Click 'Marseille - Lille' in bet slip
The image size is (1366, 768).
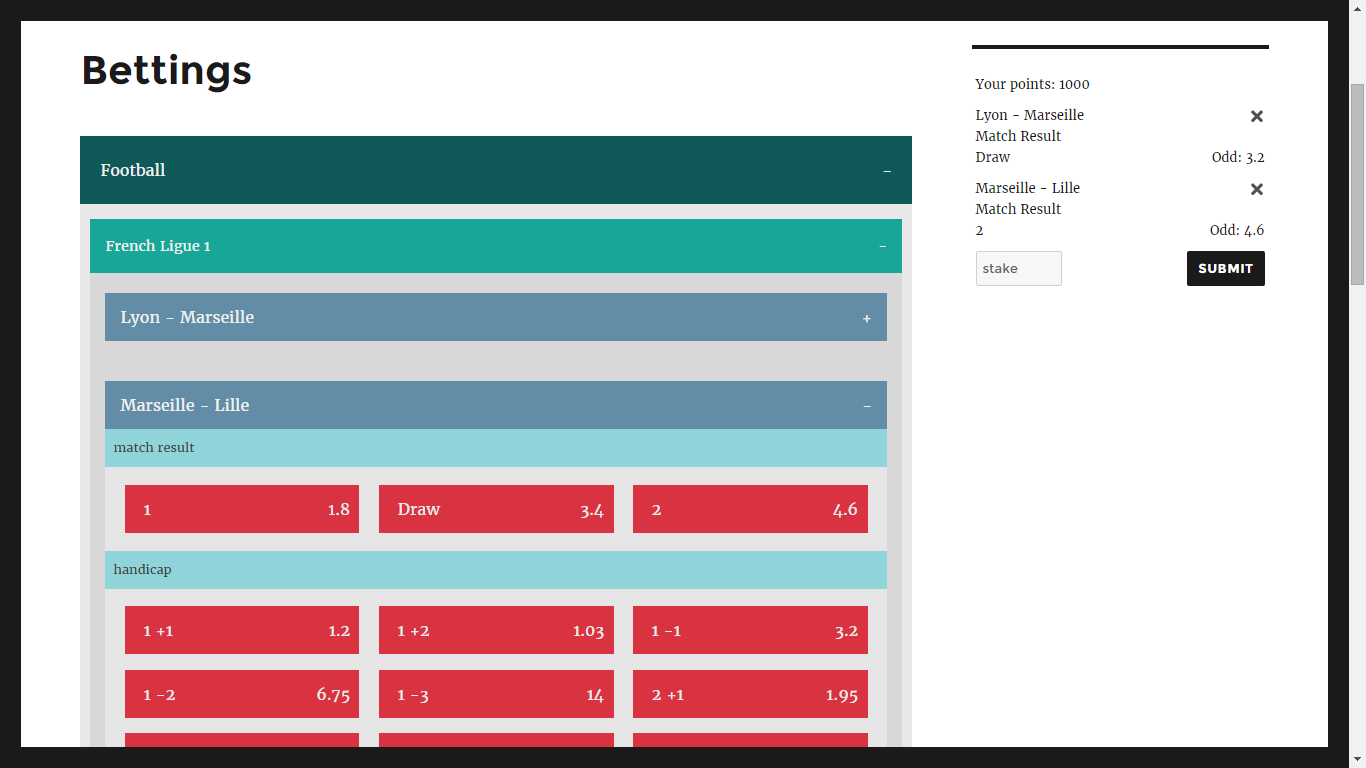[x=1028, y=188]
